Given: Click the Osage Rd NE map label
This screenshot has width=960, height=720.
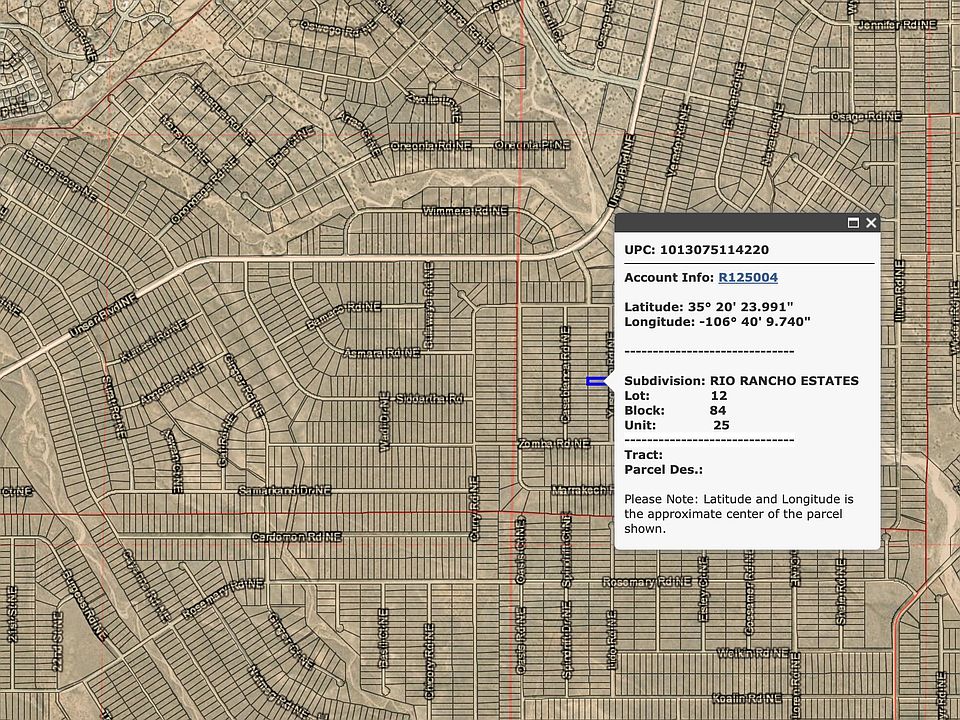Looking at the screenshot, I should tap(866, 116).
